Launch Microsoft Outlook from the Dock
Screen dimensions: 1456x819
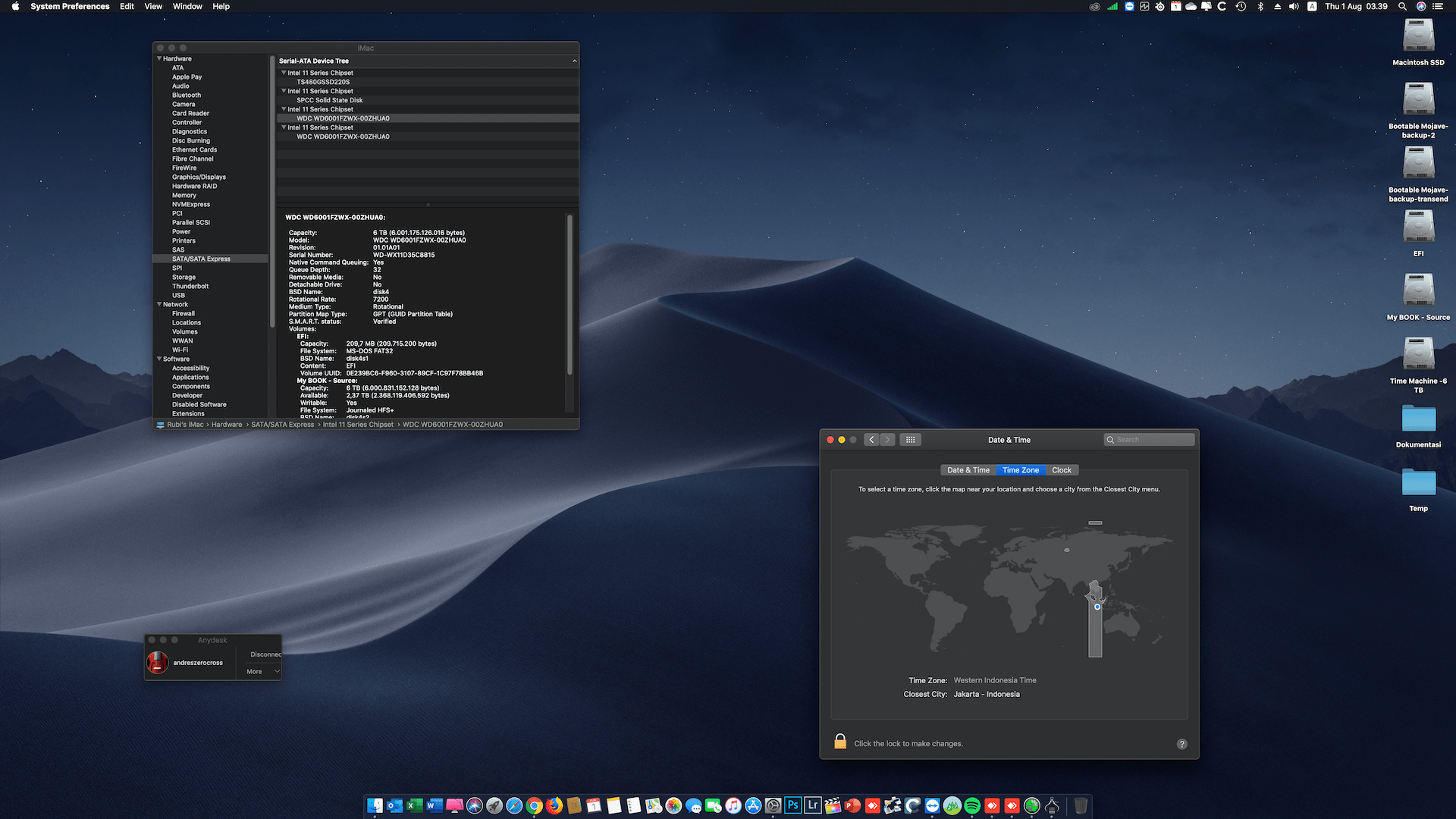pos(395,805)
